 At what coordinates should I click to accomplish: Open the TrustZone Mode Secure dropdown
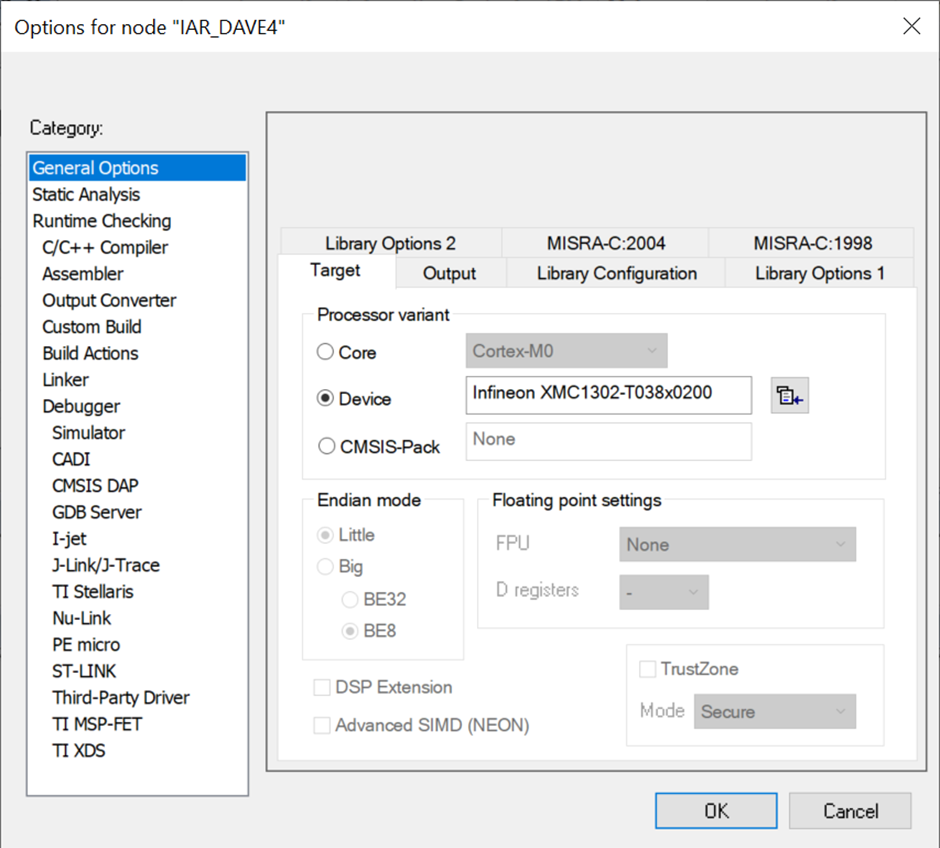click(775, 712)
